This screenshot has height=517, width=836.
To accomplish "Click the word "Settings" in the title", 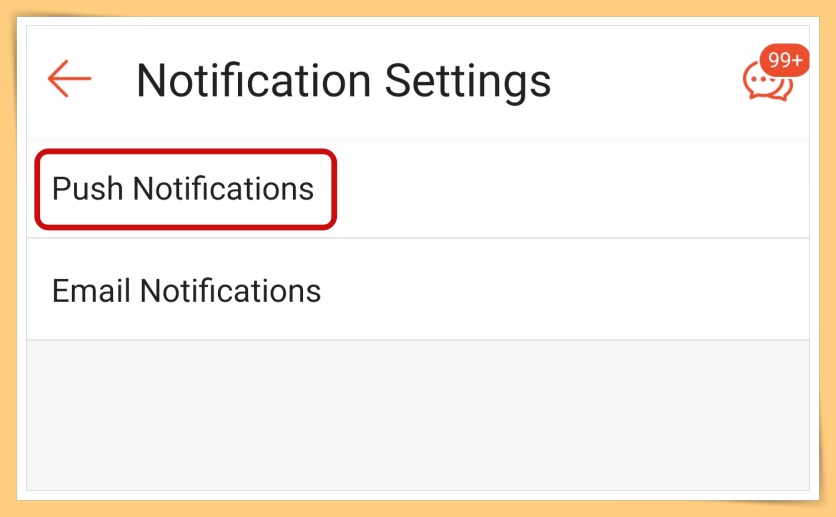I will click(x=468, y=81).
